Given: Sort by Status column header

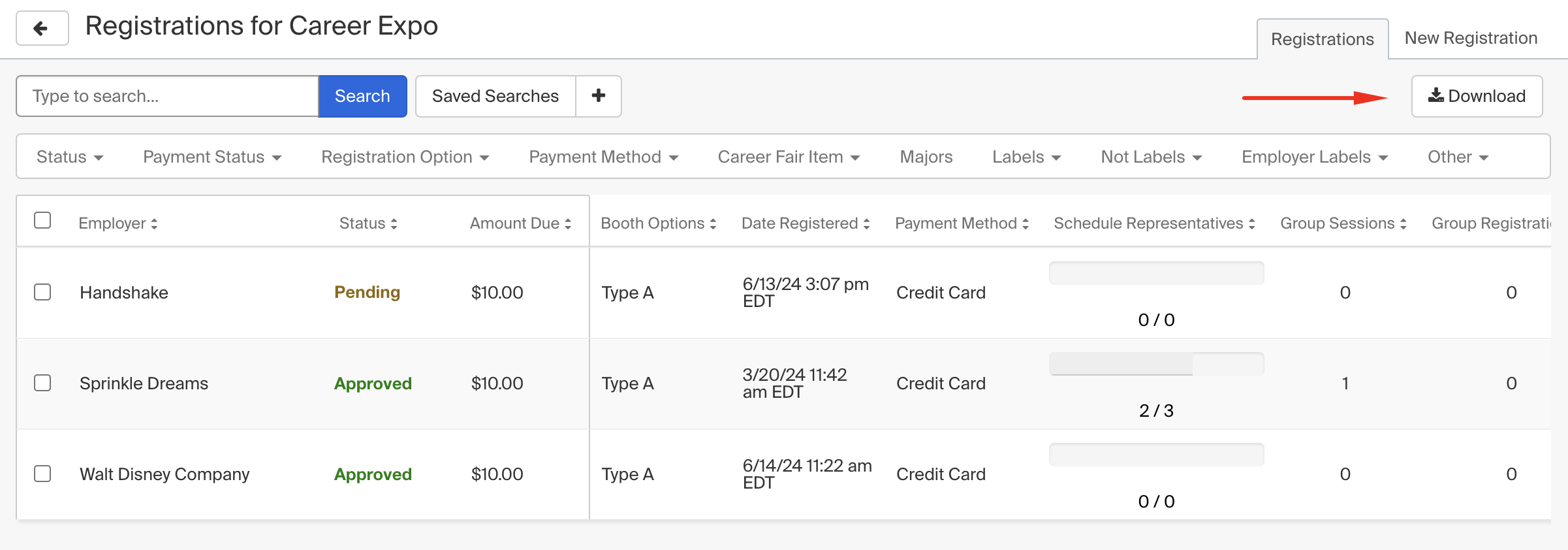Looking at the screenshot, I should [368, 223].
